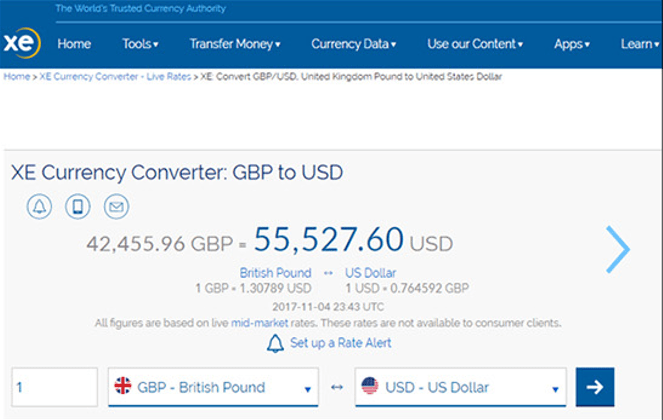Swap currencies with the arrows between dropdowns

click(337, 387)
